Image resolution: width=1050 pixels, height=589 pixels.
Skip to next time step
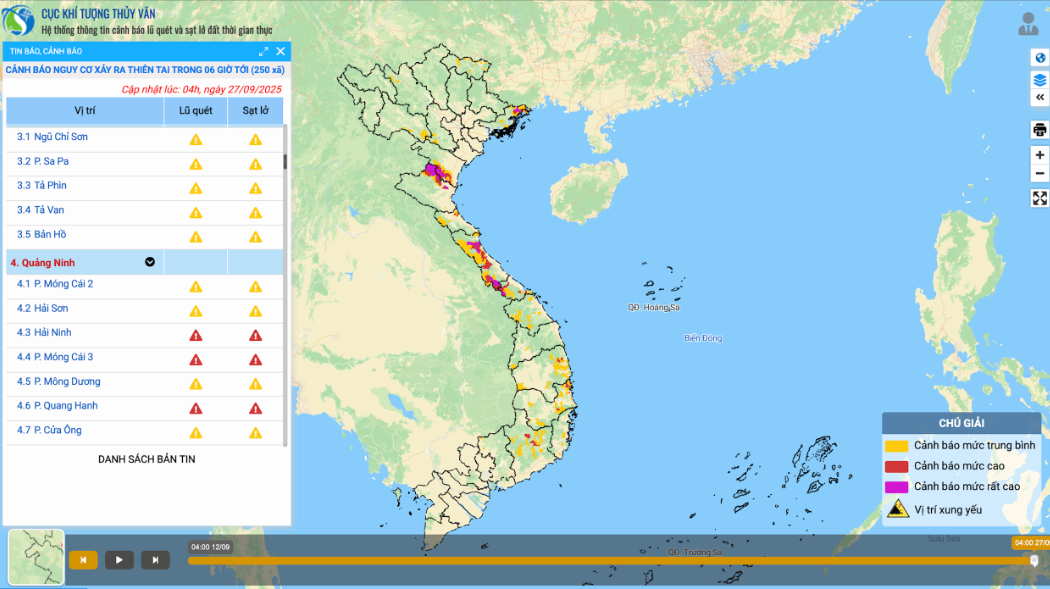(x=155, y=560)
